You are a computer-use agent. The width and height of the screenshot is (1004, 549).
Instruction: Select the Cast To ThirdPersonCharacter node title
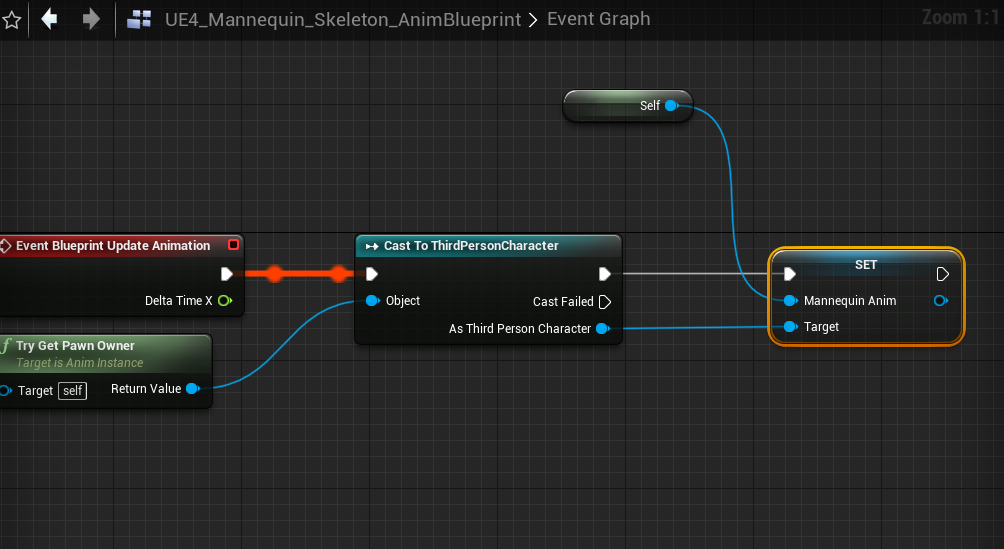tap(471, 245)
